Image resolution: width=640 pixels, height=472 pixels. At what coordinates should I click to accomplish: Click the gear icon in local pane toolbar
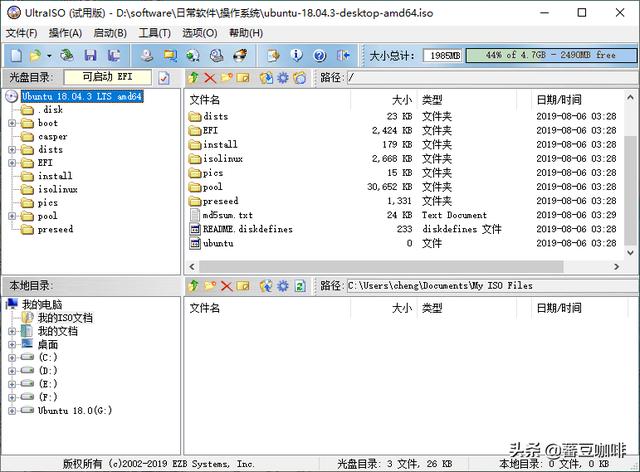pyautogui.click(x=283, y=286)
